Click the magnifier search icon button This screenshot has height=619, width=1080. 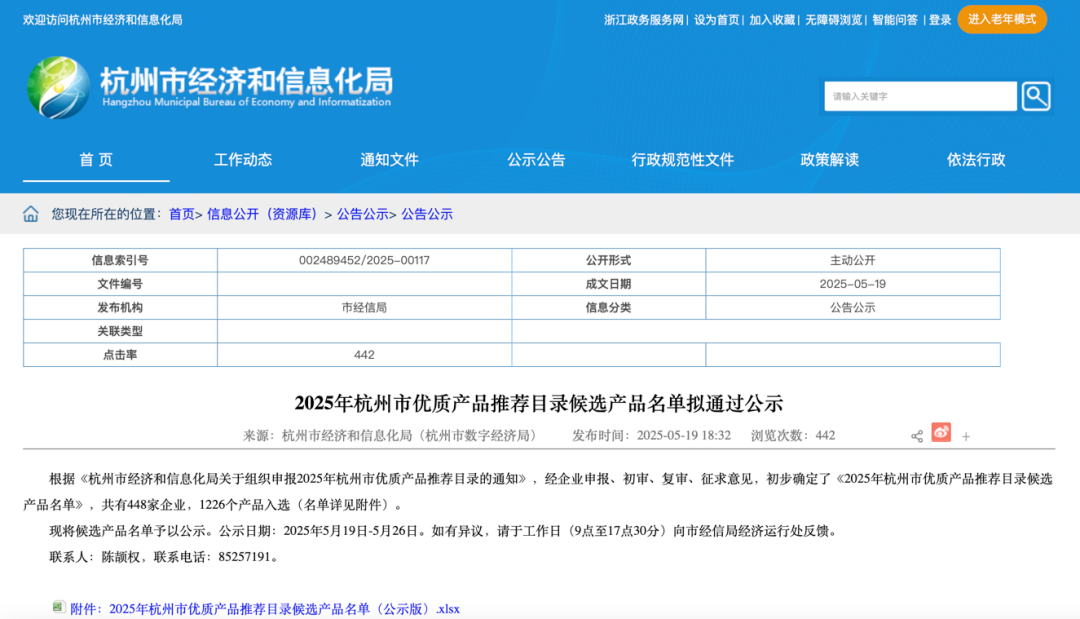[1036, 96]
